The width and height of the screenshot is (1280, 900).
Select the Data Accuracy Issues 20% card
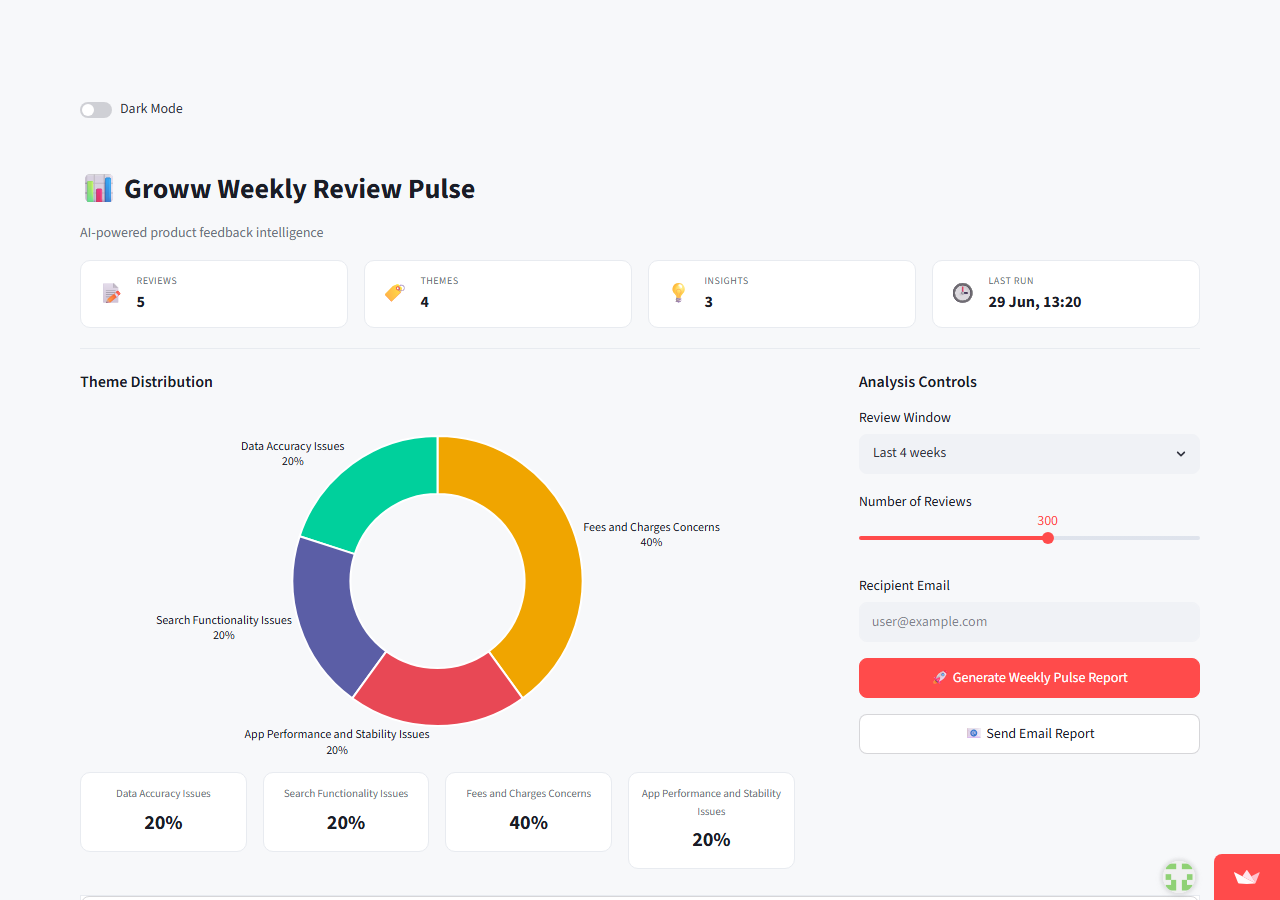[163, 812]
